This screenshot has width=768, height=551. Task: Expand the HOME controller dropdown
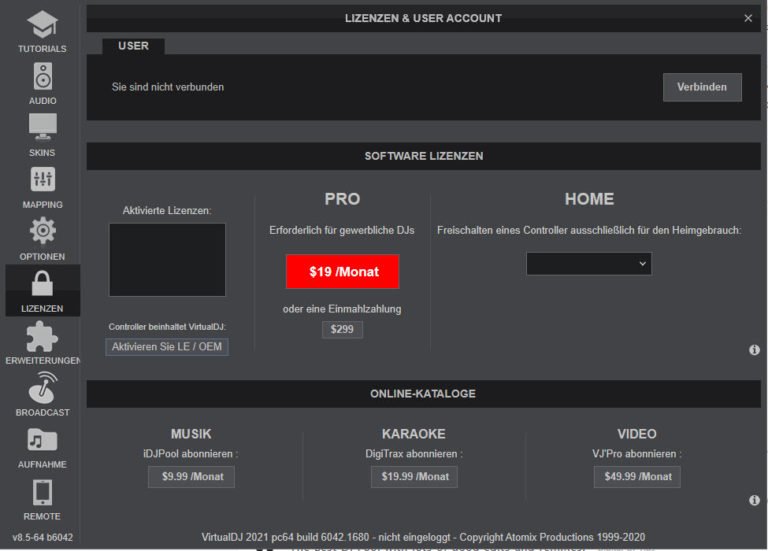(x=589, y=264)
